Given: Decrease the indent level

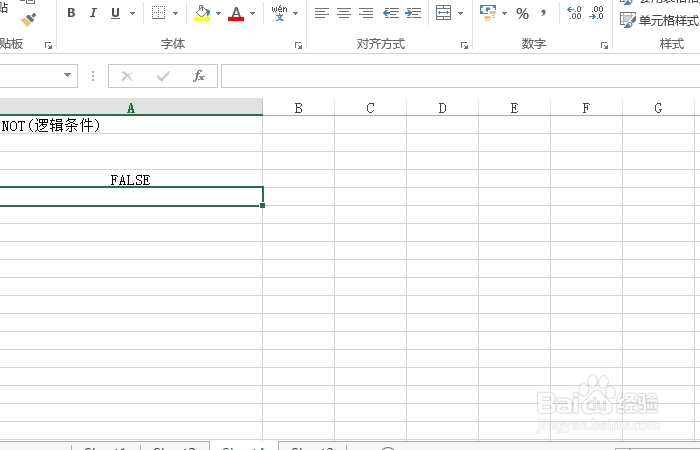Looking at the screenshot, I should [391, 13].
